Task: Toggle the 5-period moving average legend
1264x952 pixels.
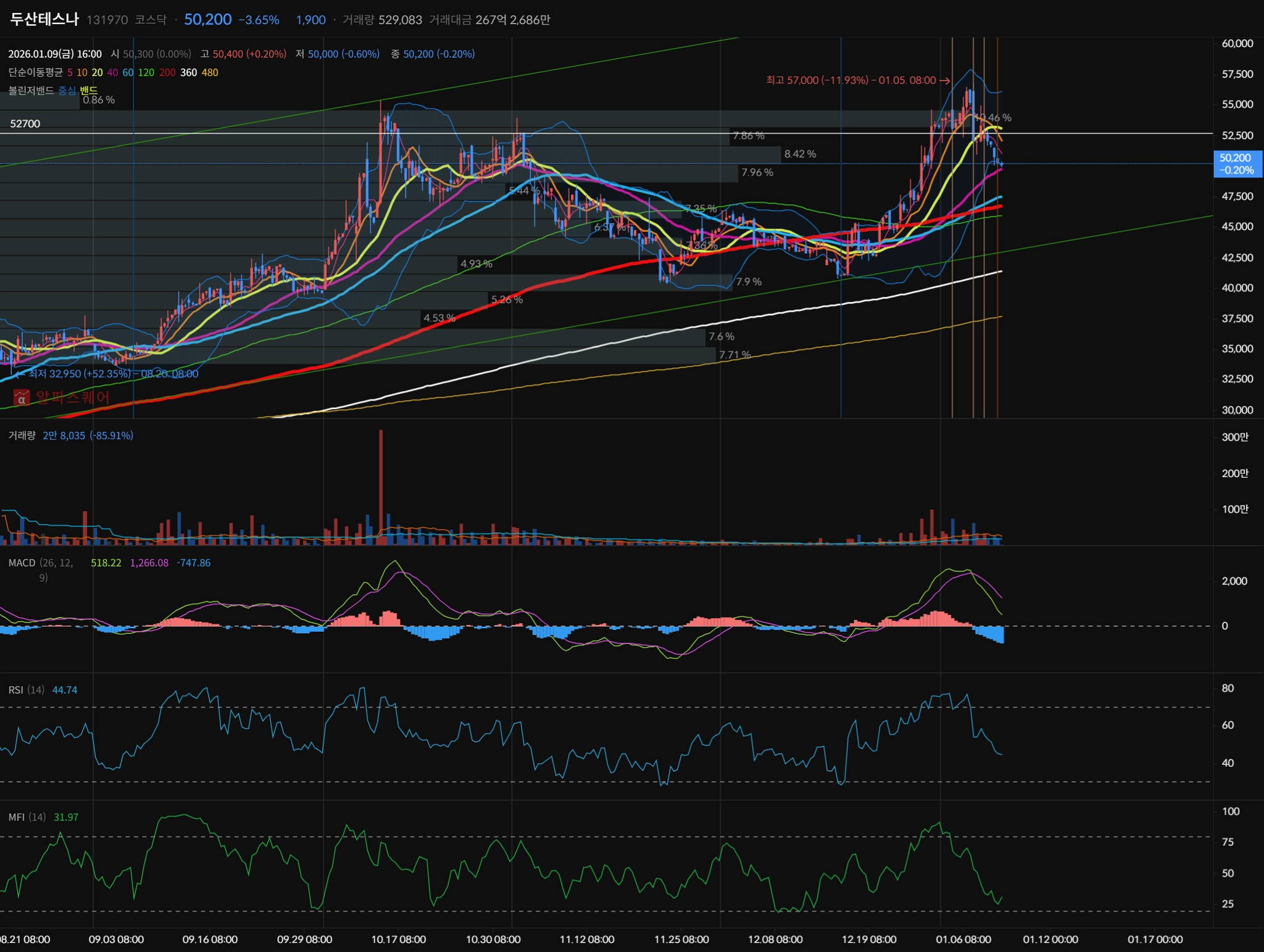Action: (70, 73)
